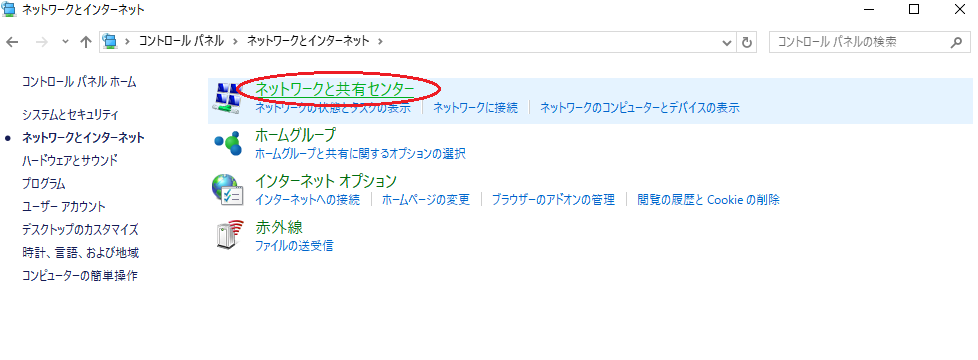Go up one folder level arrow
The image size is (978, 360).
tap(86, 42)
